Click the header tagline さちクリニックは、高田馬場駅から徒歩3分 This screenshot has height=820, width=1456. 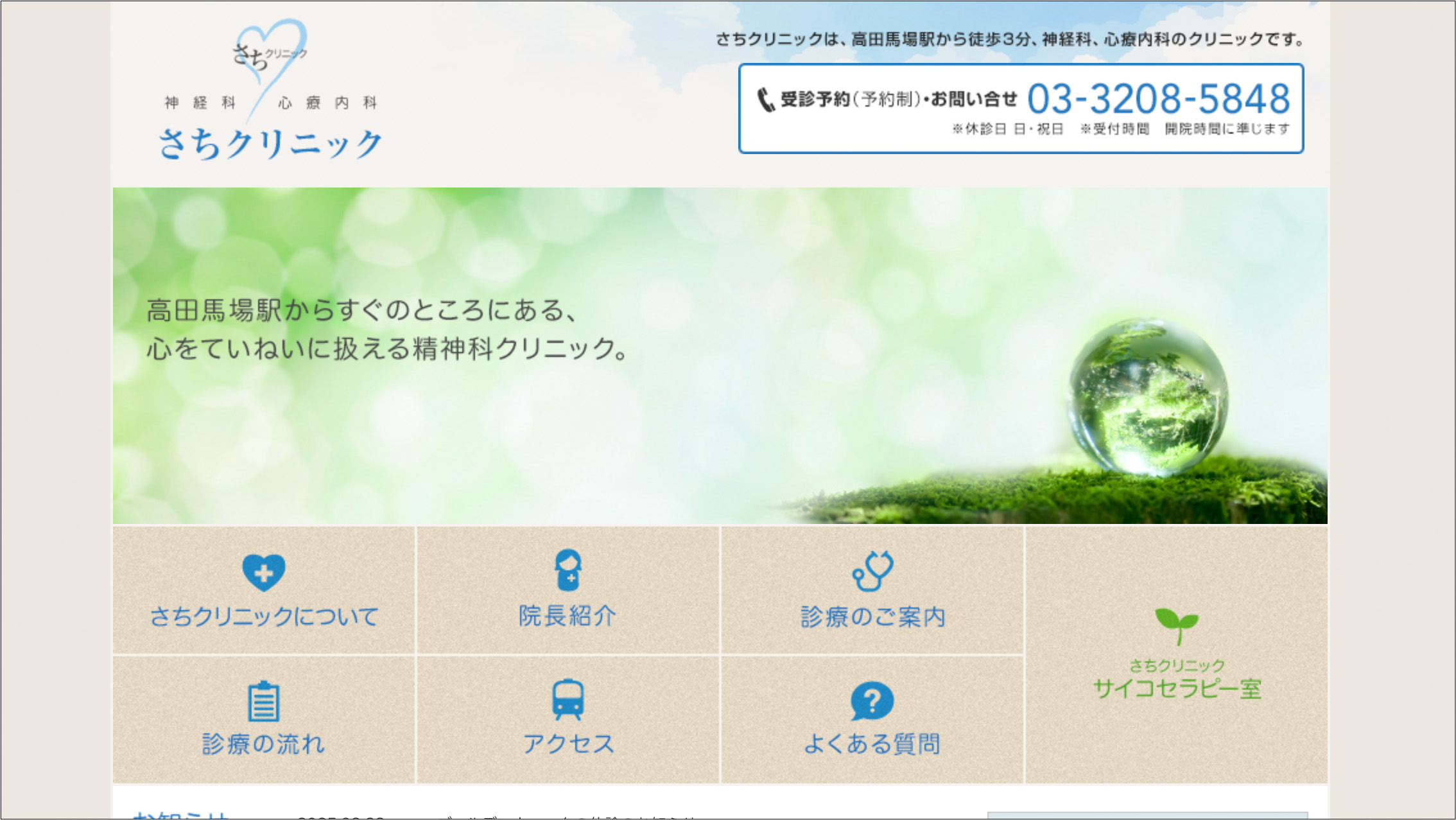click(1010, 39)
